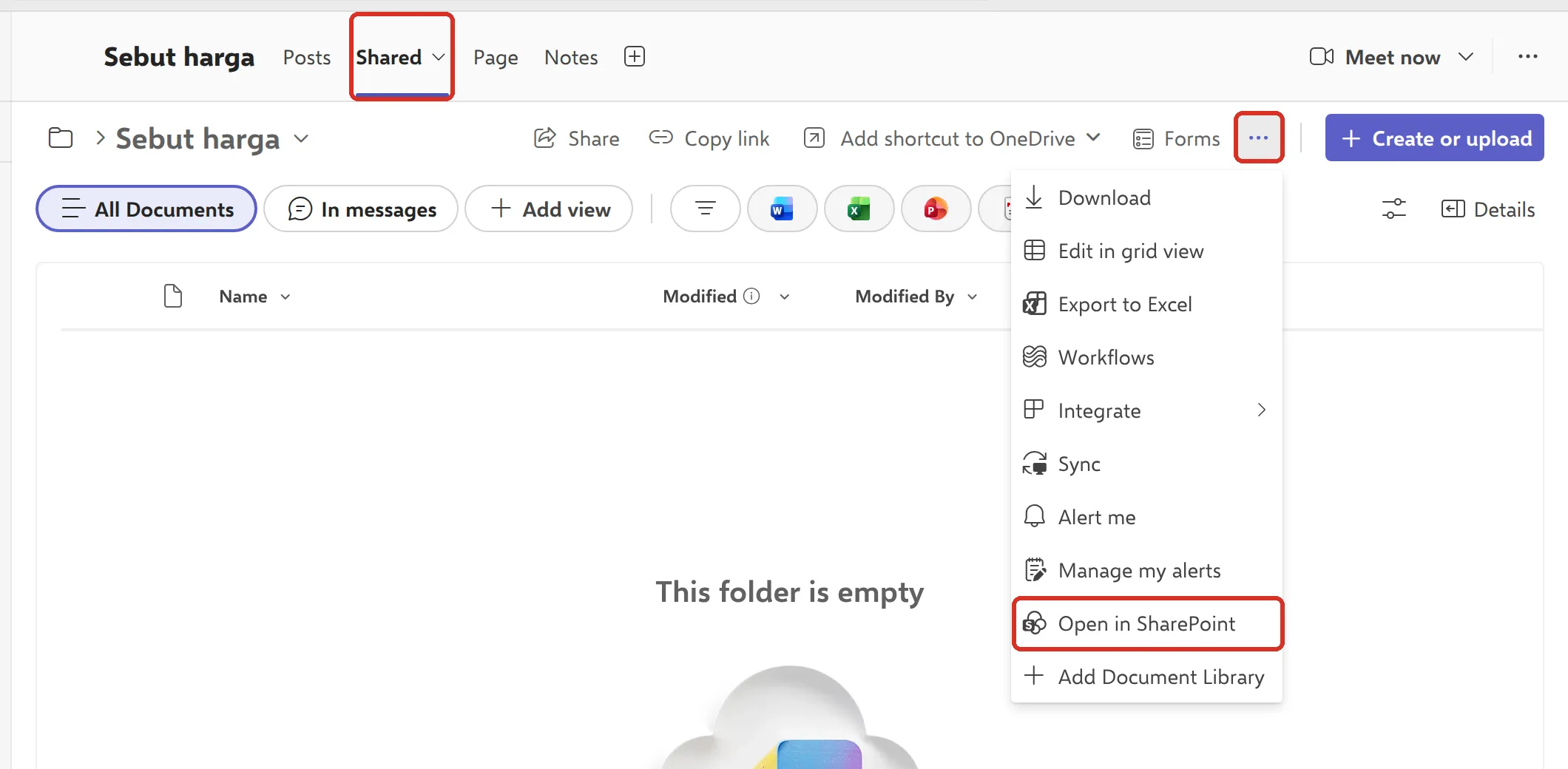The width and height of the screenshot is (1568, 769).
Task: Expand the Sebut harga folder dropdown
Action: point(301,138)
